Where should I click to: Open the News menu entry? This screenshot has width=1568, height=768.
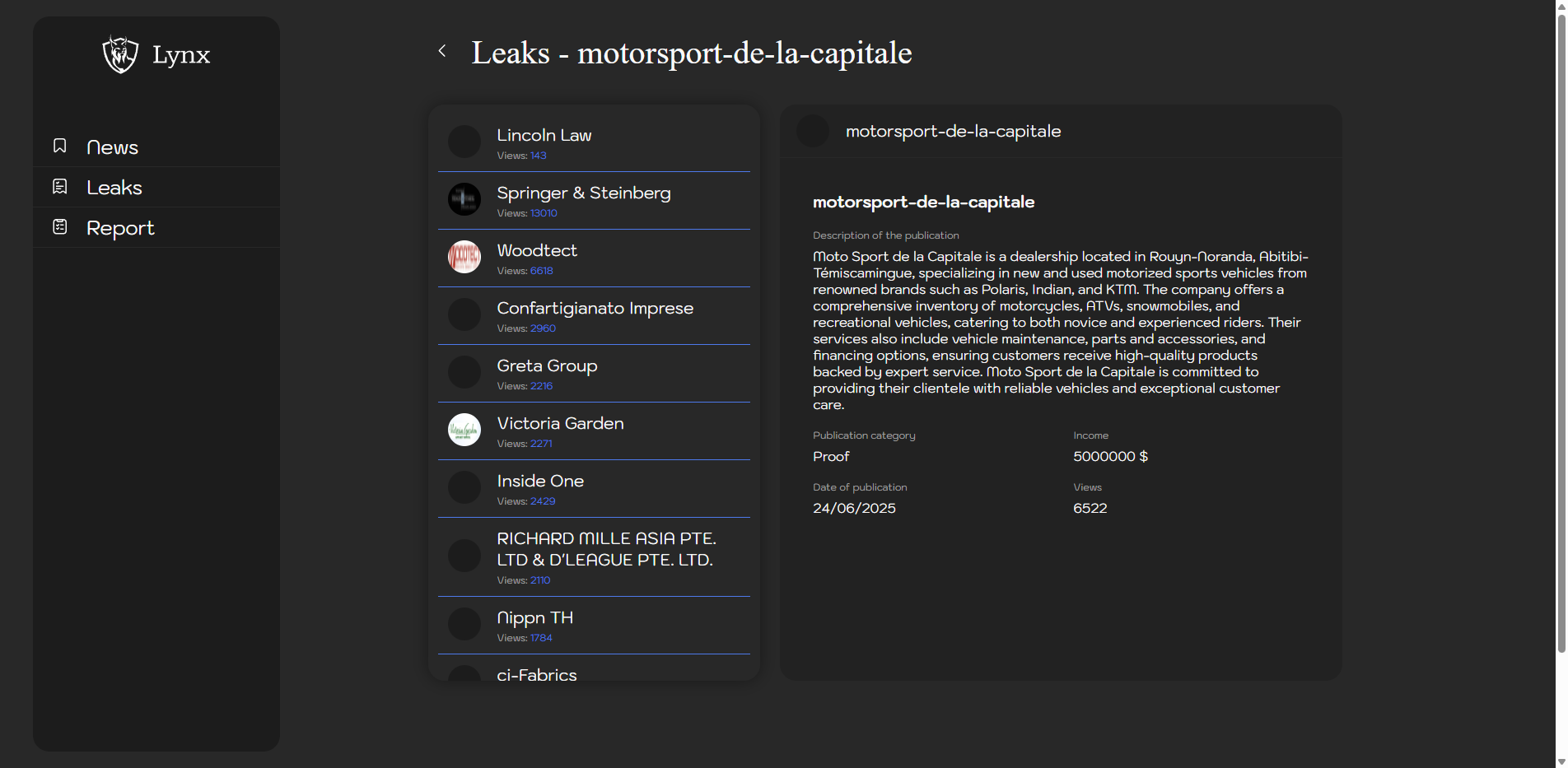pos(112,147)
